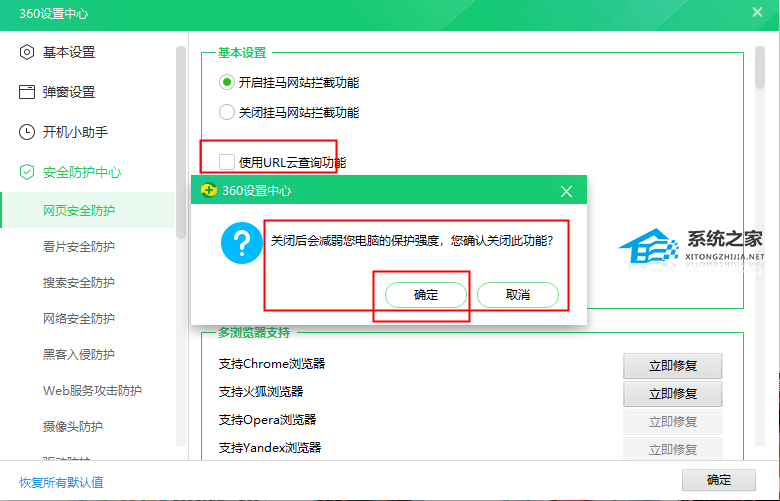Click the 支持Chrome浏览器 text
This screenshot has height=501, width=780.
[272, 364]
